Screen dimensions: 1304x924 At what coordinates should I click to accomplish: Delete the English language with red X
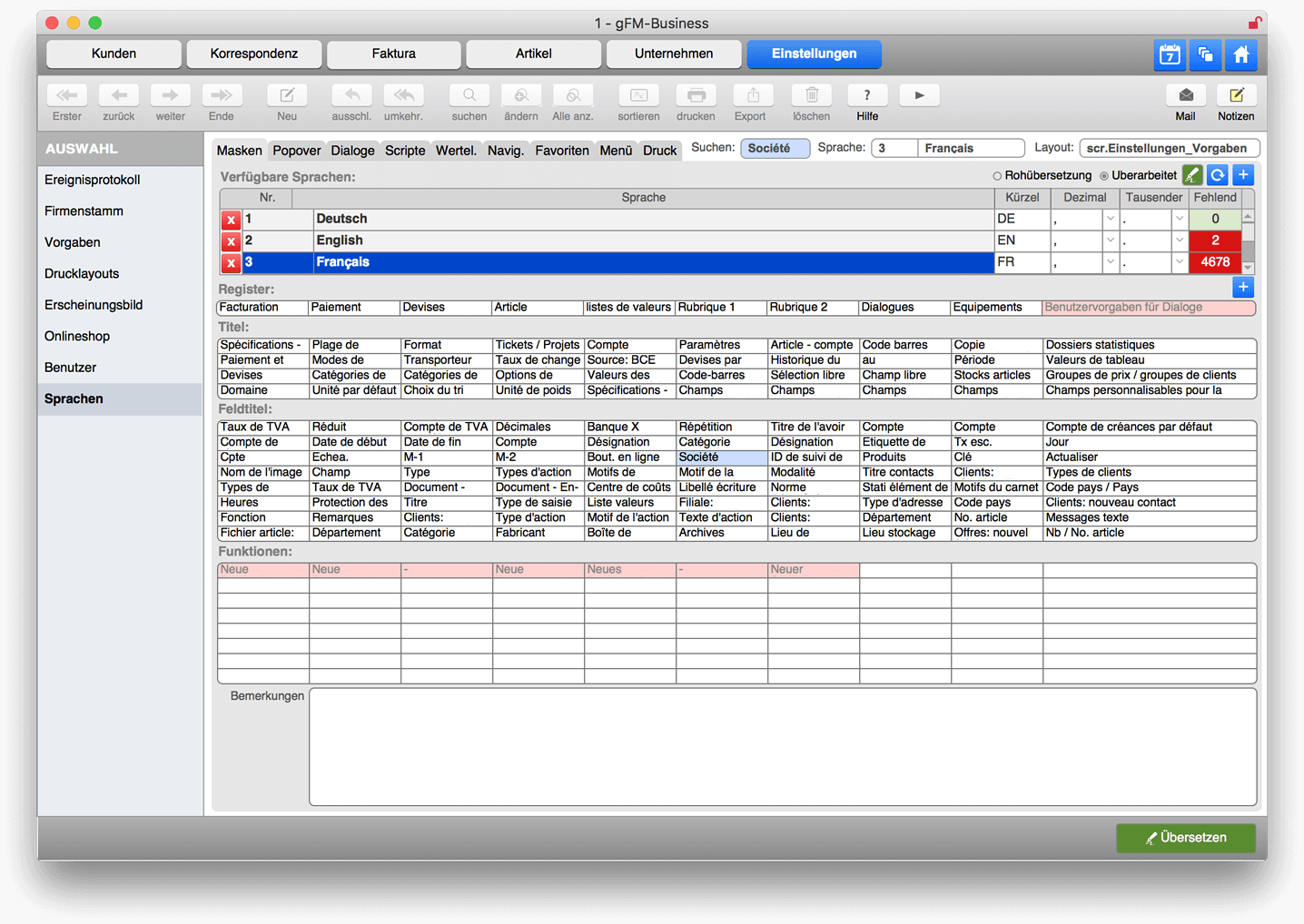[x=231, y=241]
